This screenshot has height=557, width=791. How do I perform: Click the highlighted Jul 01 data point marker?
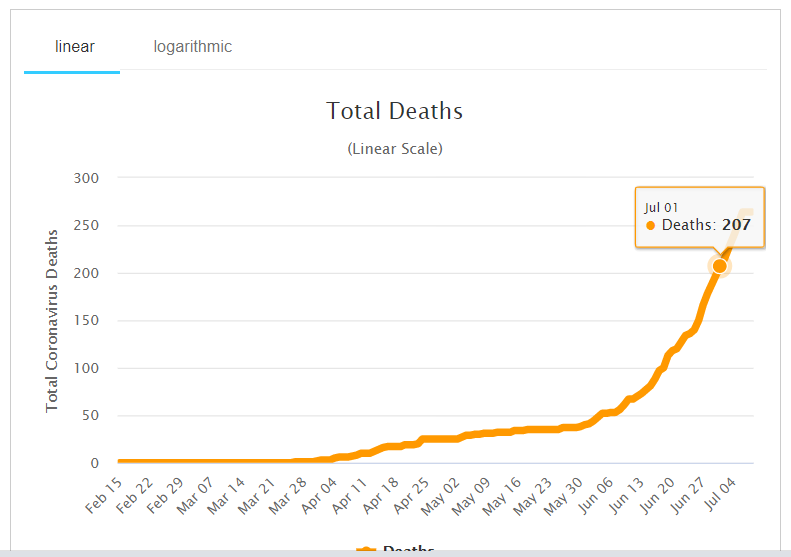719,266
